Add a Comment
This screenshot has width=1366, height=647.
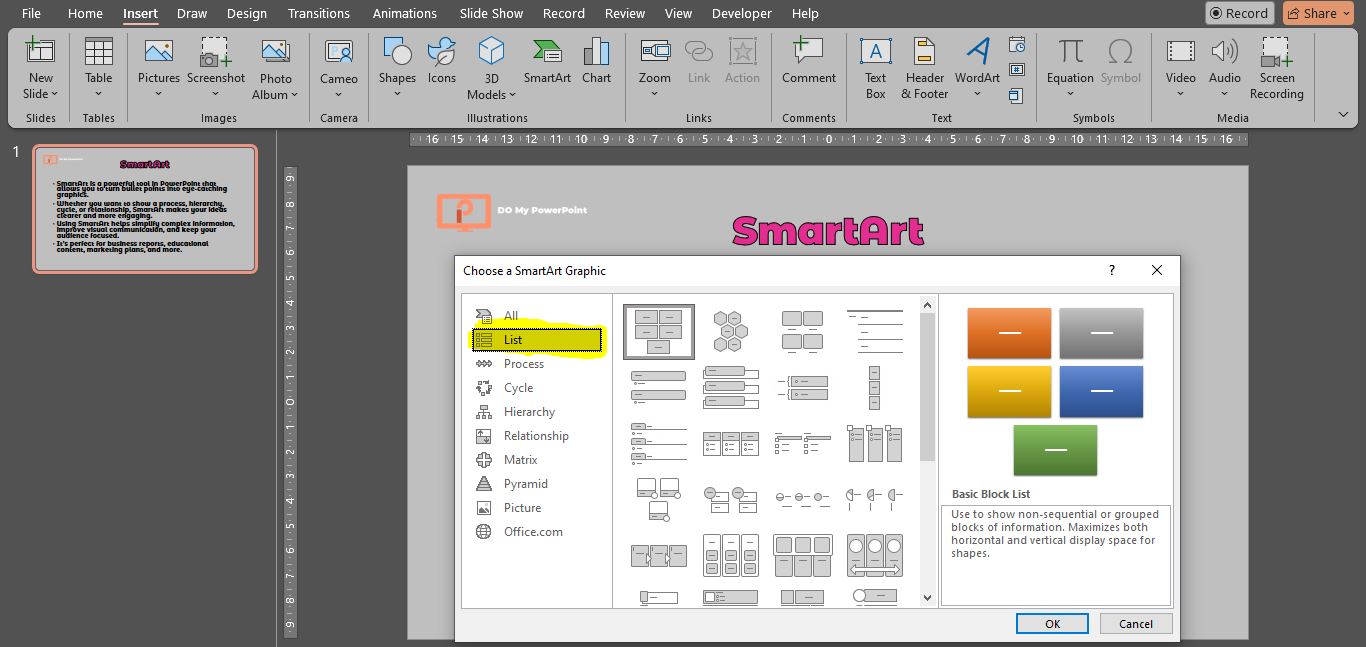pos(807,60)
